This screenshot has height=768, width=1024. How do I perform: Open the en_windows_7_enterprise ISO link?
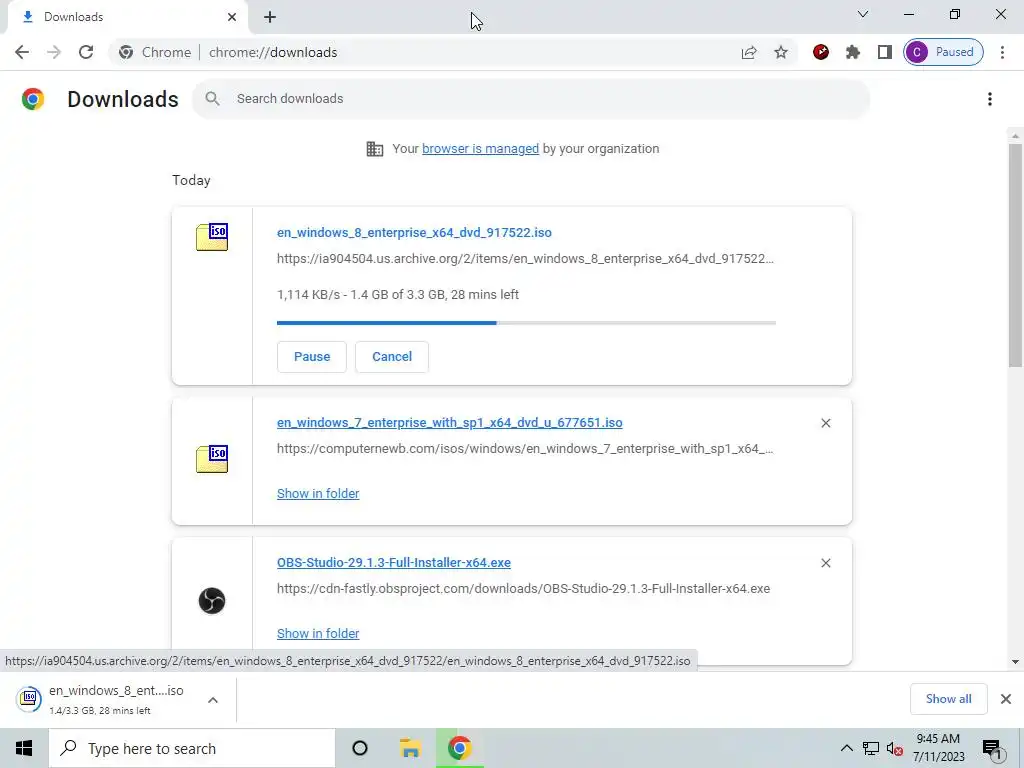tap(449, 423)
